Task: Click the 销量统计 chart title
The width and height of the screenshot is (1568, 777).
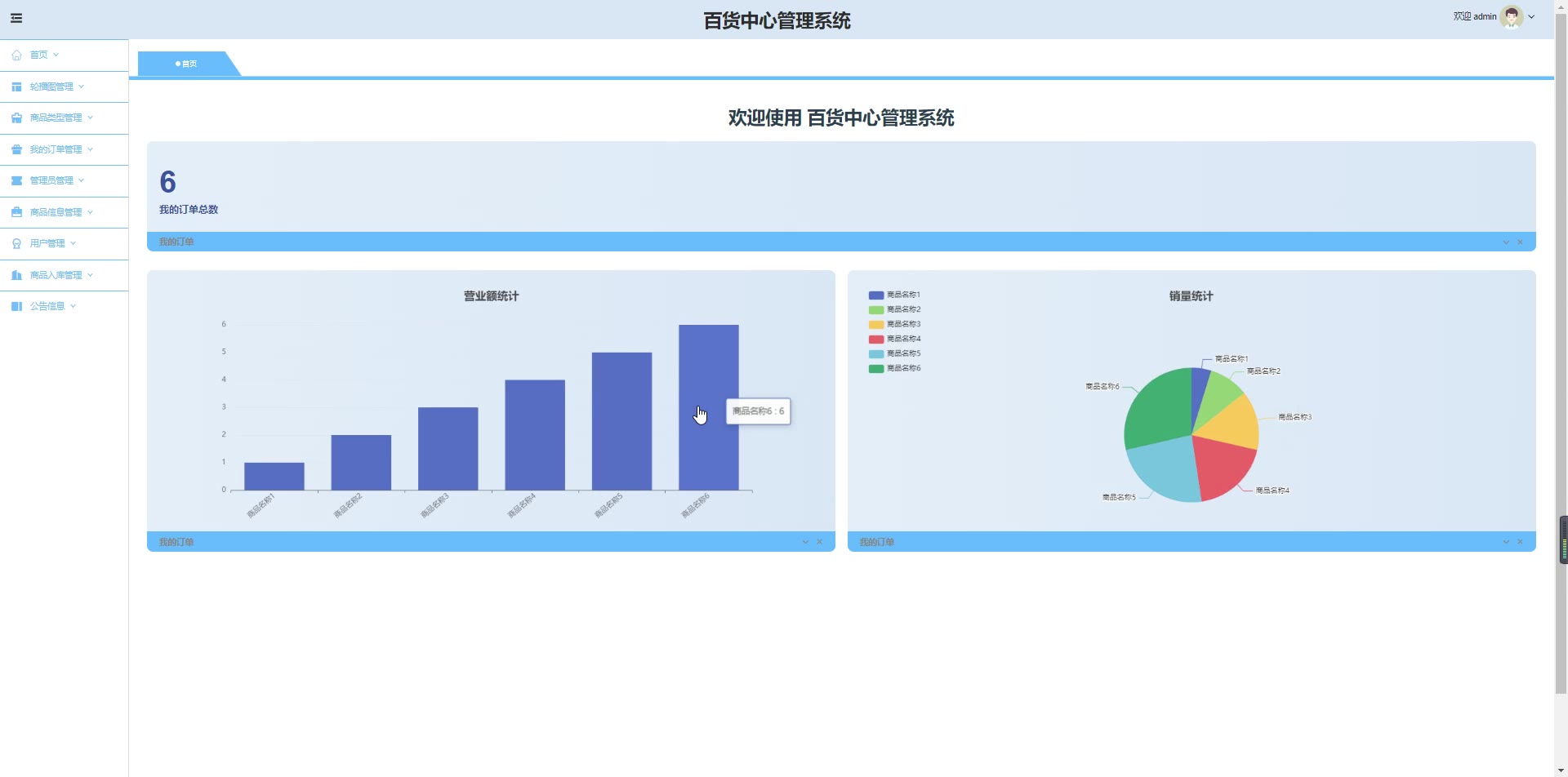Action: (1191, 296)
